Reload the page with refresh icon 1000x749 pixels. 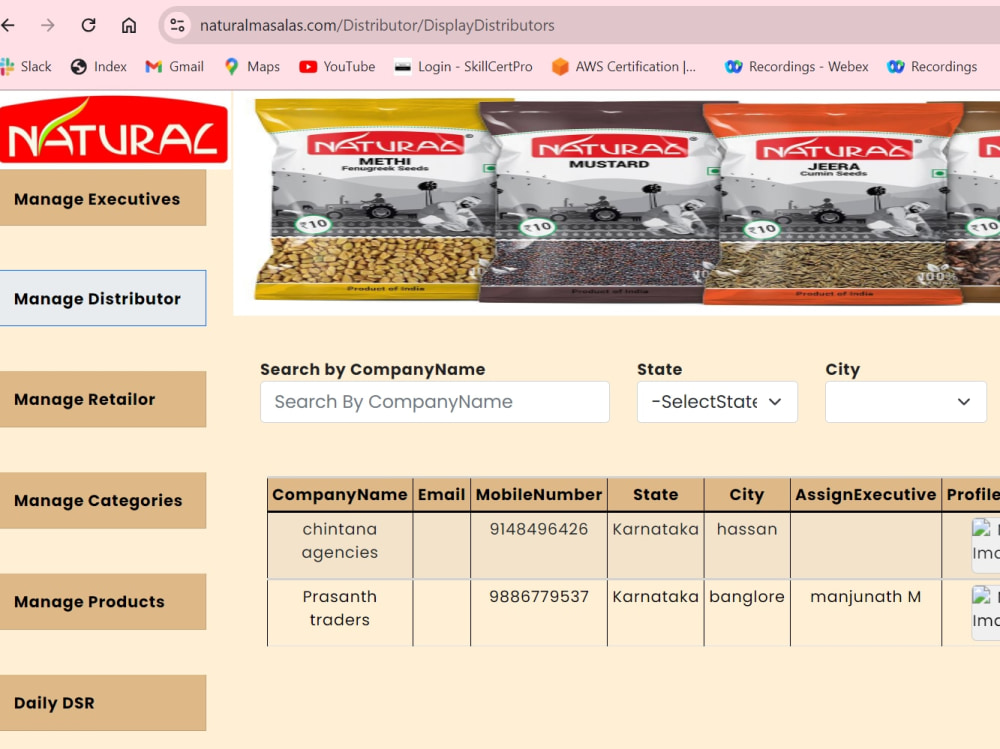[89, 26]
